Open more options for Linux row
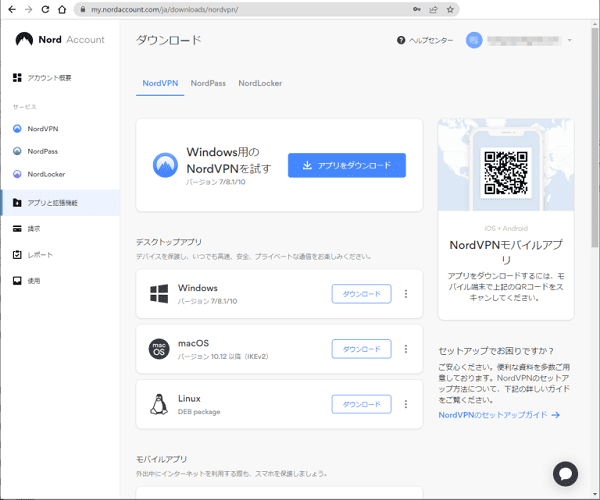The image size is (600, 500). (406, 404)
